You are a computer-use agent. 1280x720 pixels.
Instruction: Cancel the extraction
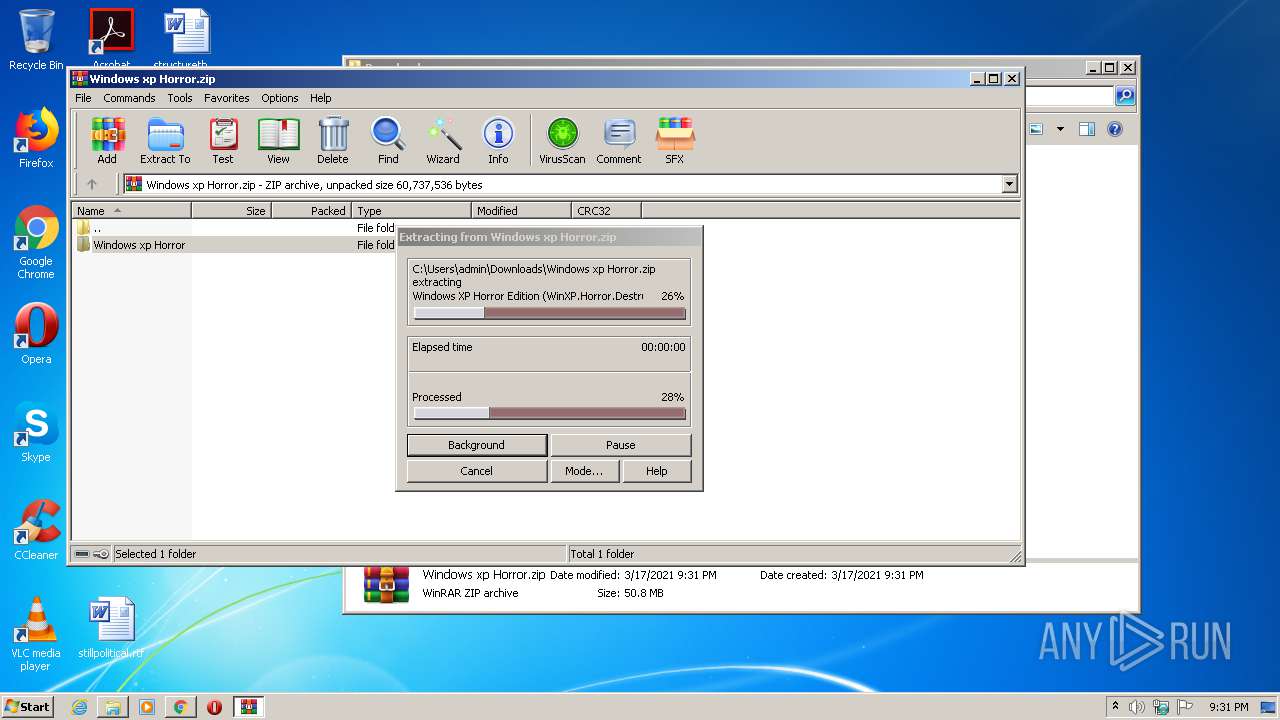477,471
